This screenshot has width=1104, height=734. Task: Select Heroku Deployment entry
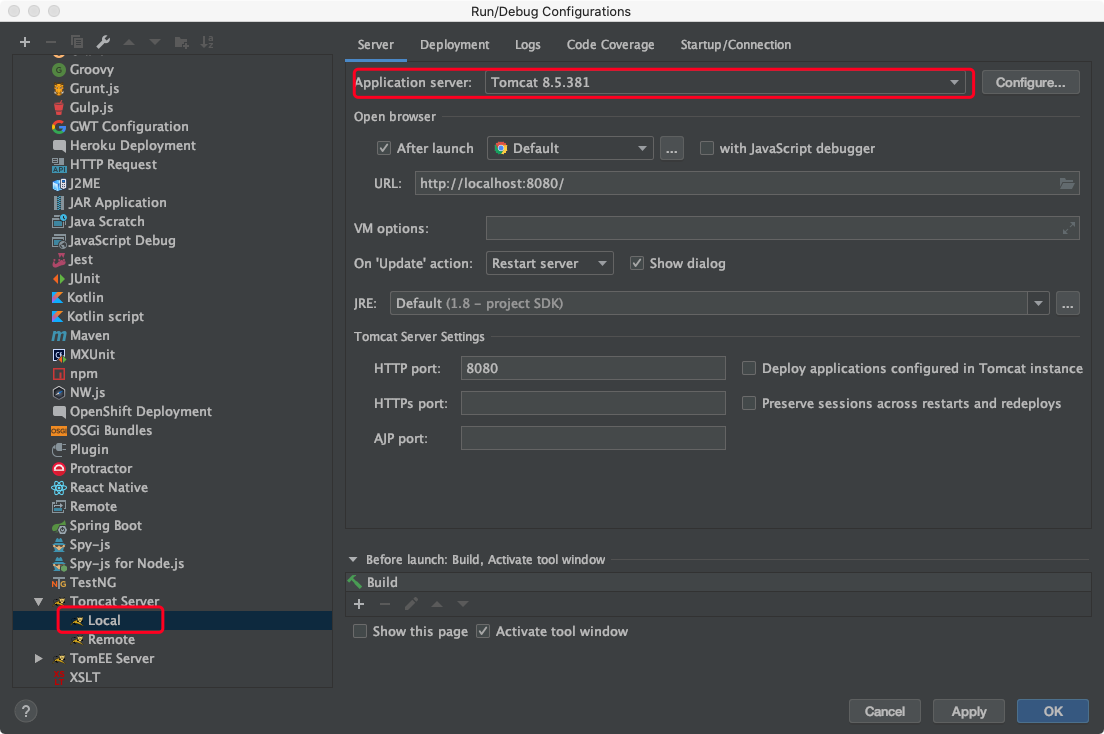(132, 146)
